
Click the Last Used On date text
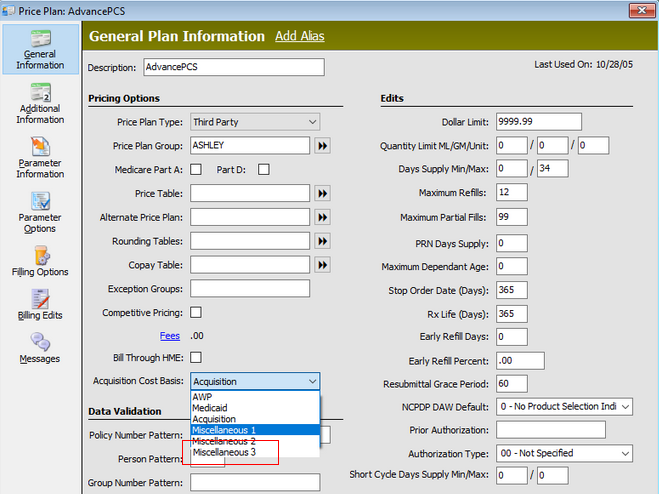583,64
